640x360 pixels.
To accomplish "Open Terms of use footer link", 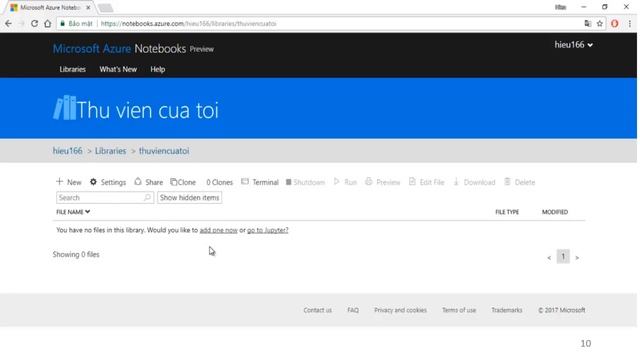I will point(459,310).
